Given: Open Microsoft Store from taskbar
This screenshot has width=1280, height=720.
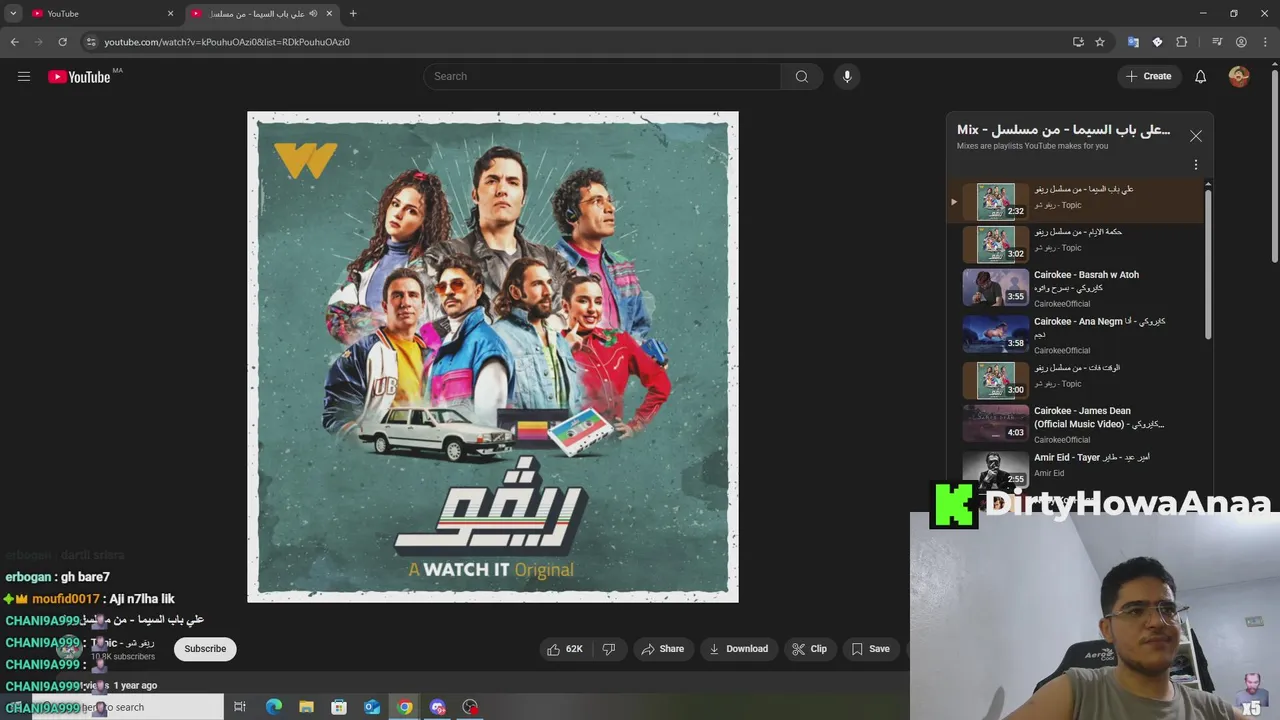Looking at the screenshot, I should (x=339, y=707).
